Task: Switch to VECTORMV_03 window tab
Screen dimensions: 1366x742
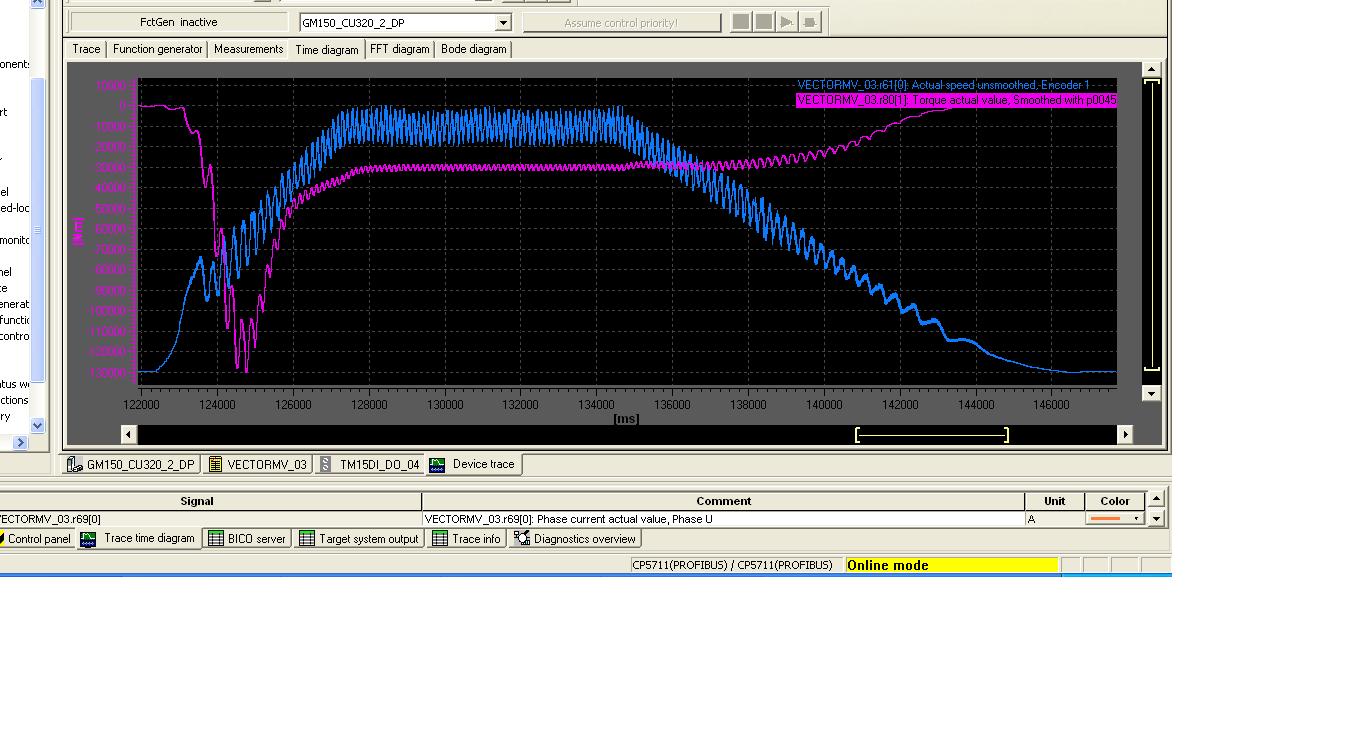Action: coord(258,465)
